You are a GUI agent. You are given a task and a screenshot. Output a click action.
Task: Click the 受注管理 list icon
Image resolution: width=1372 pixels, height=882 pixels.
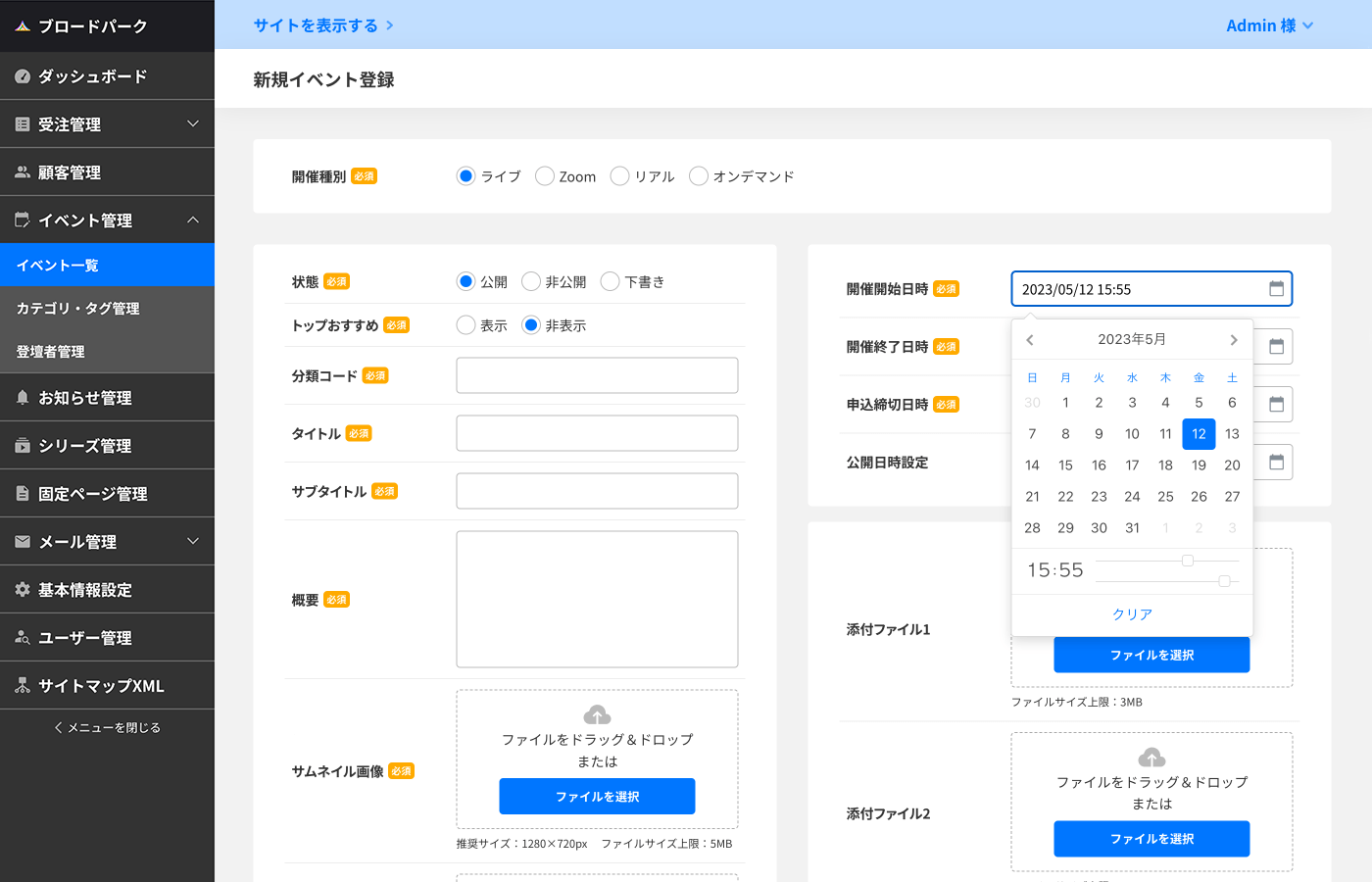click(x=23, y=124)
